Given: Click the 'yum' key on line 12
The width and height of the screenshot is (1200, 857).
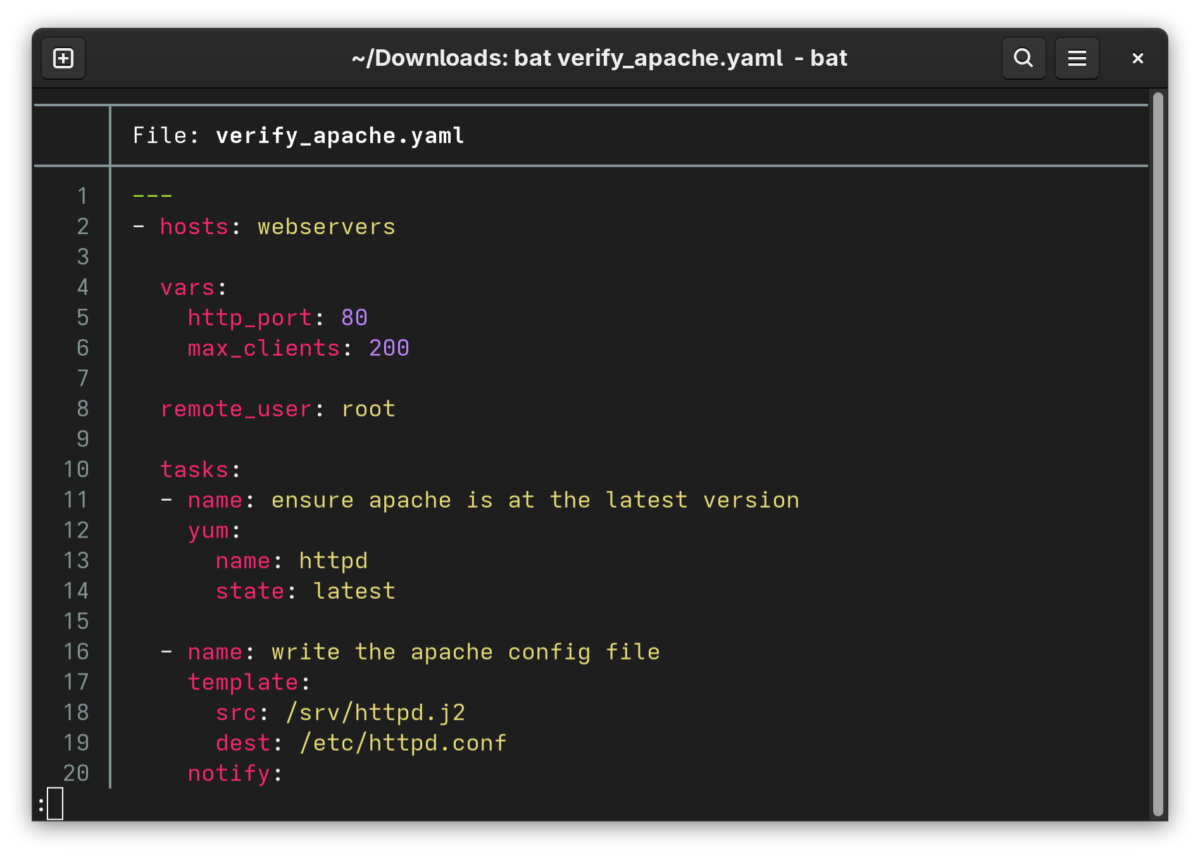Looking at the screenshot, I should pyautogui.click(x=208, y=530).
